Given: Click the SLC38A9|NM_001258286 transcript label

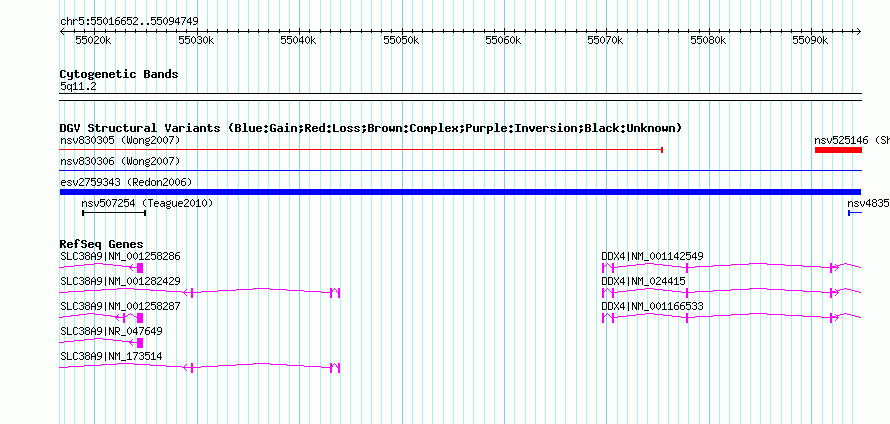Looking at the screenshot, I should click(120, 257).
